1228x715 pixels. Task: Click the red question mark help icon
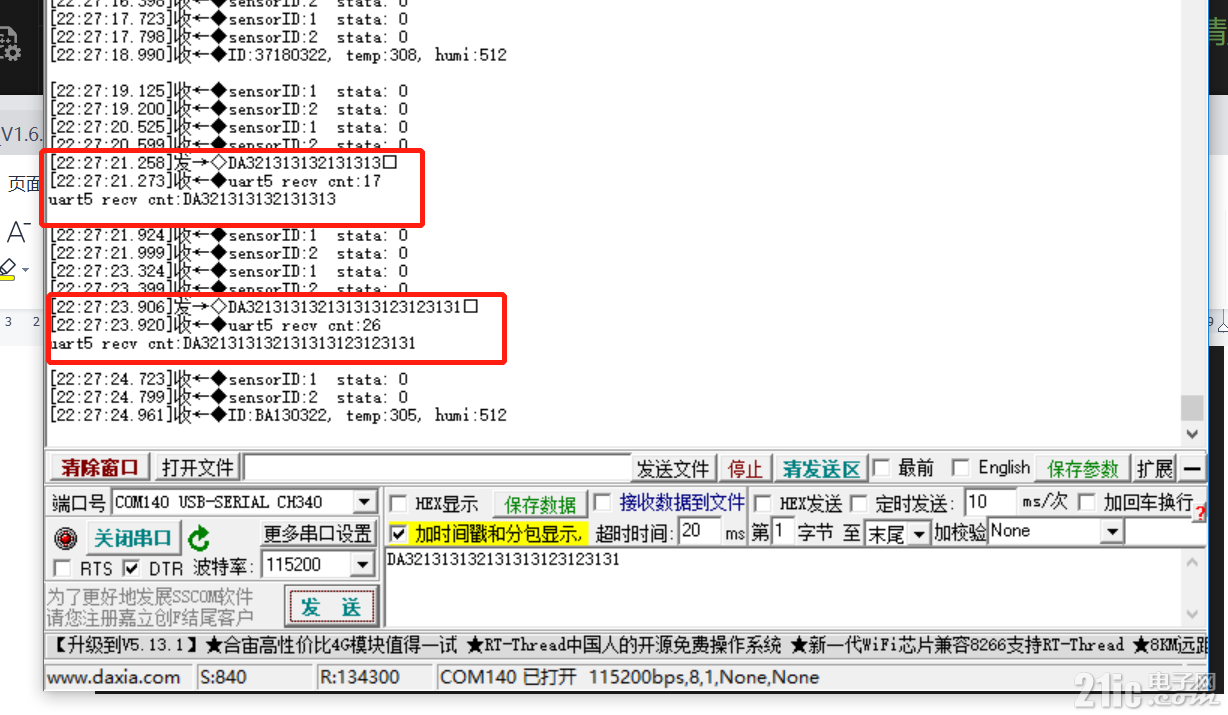pos(1200,513)
